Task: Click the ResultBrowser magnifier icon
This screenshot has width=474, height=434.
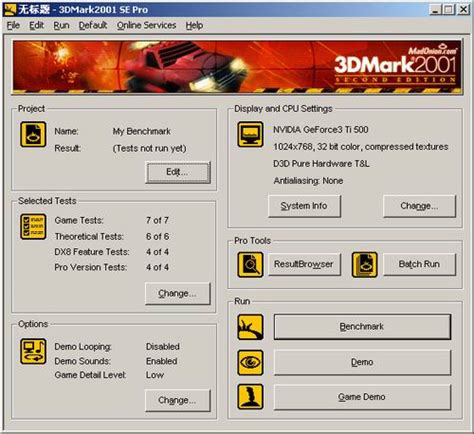Action: (x=250, y=265)
